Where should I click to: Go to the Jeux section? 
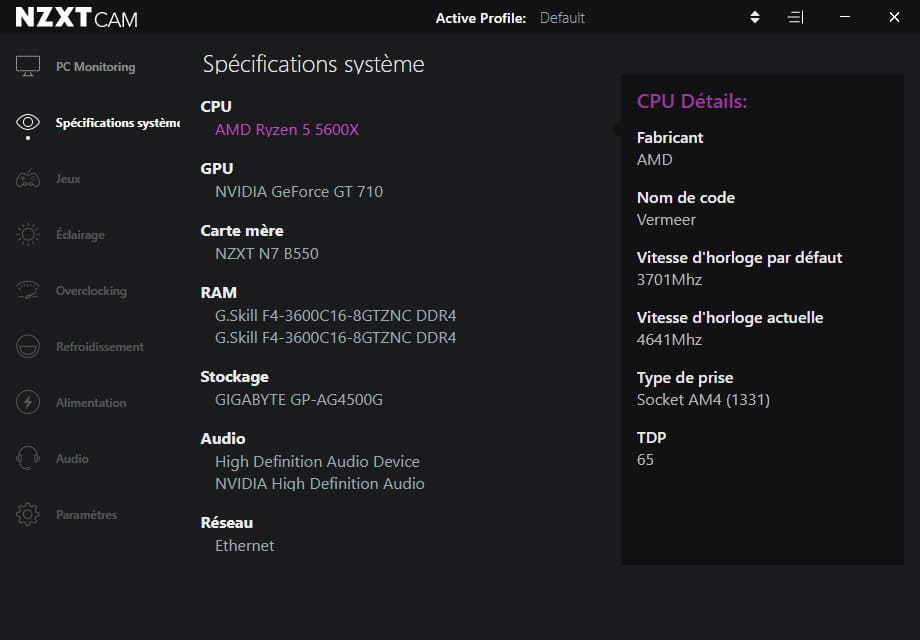68,179
